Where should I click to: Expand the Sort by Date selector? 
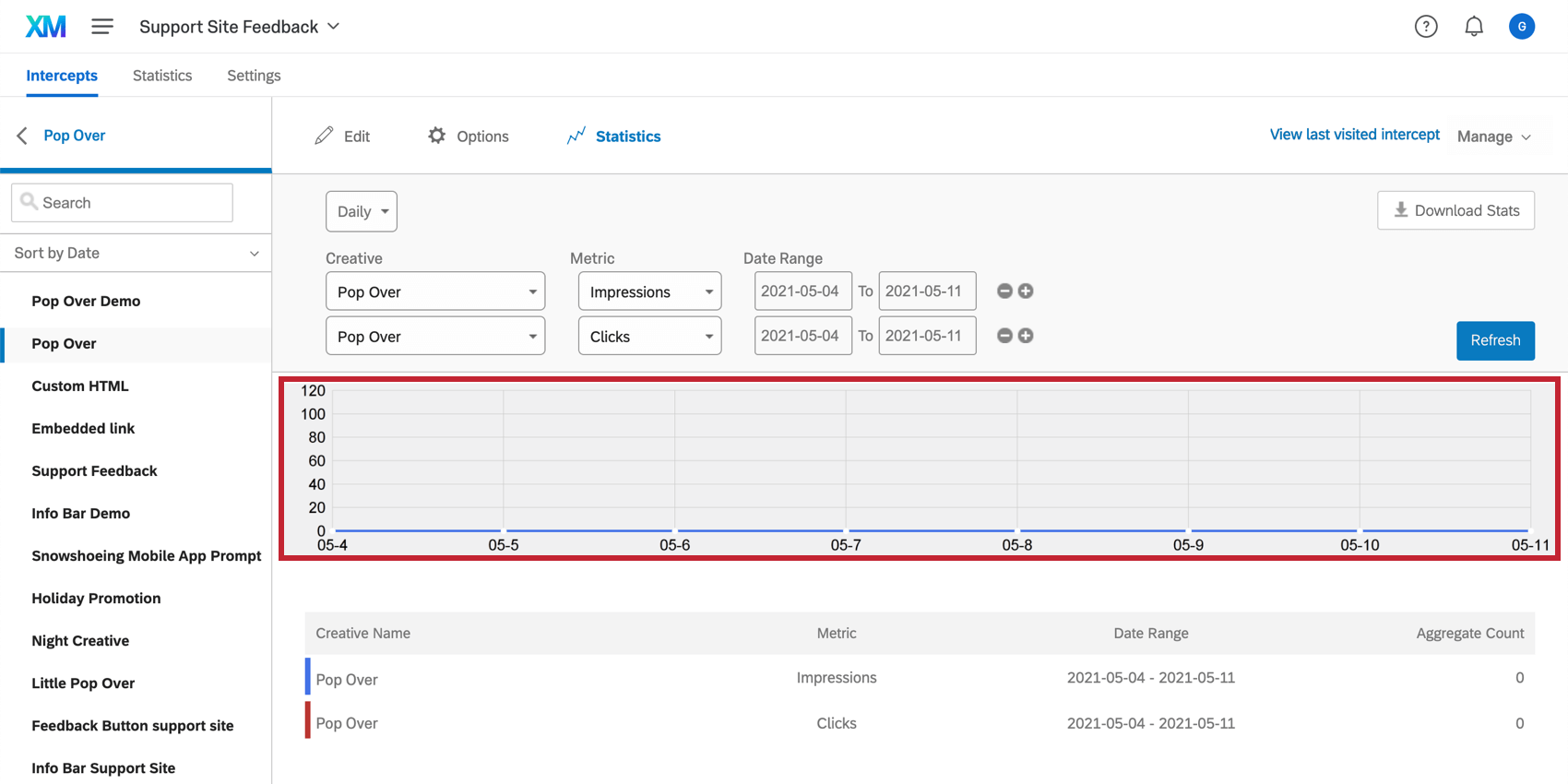pos(136,253)
